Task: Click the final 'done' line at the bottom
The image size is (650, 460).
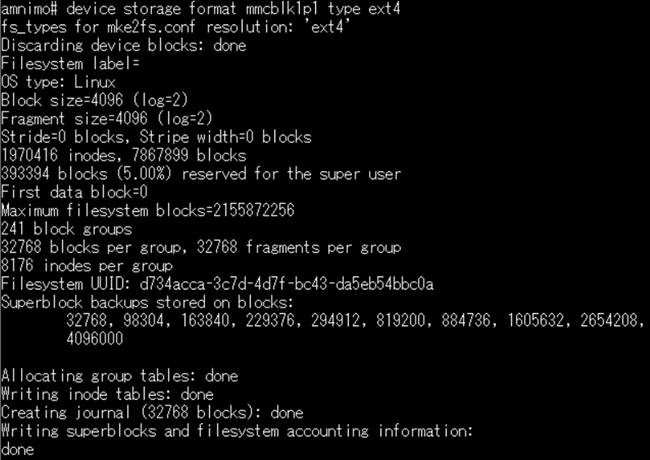Action: [17, 450]
